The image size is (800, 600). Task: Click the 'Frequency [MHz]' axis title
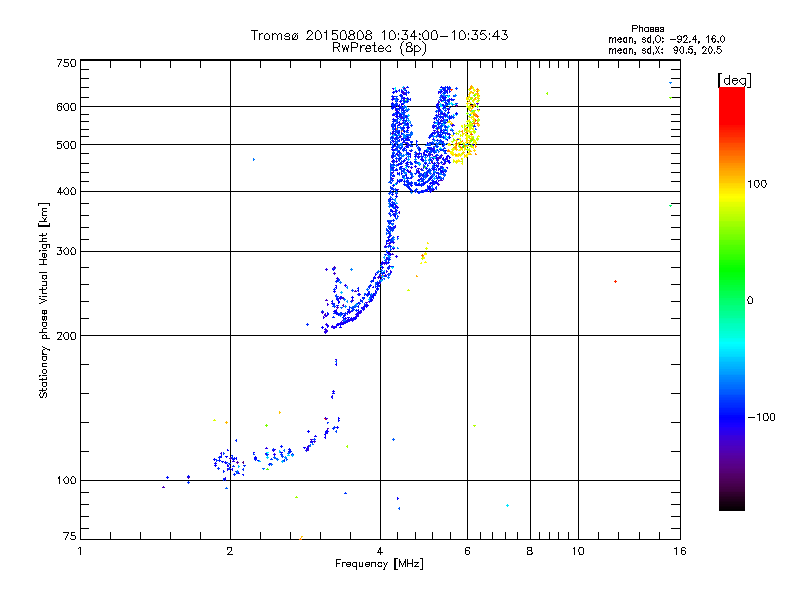point(379,564)
